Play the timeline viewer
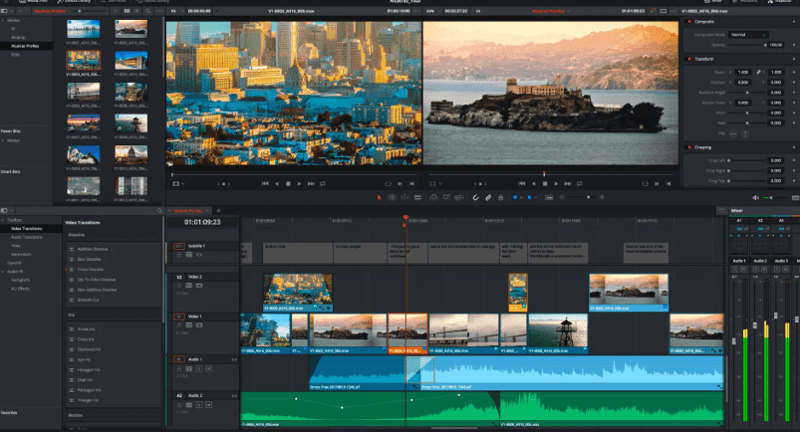The height and width of the screenshot is (432, 800). pyautogui.click(x=558, y=184)
